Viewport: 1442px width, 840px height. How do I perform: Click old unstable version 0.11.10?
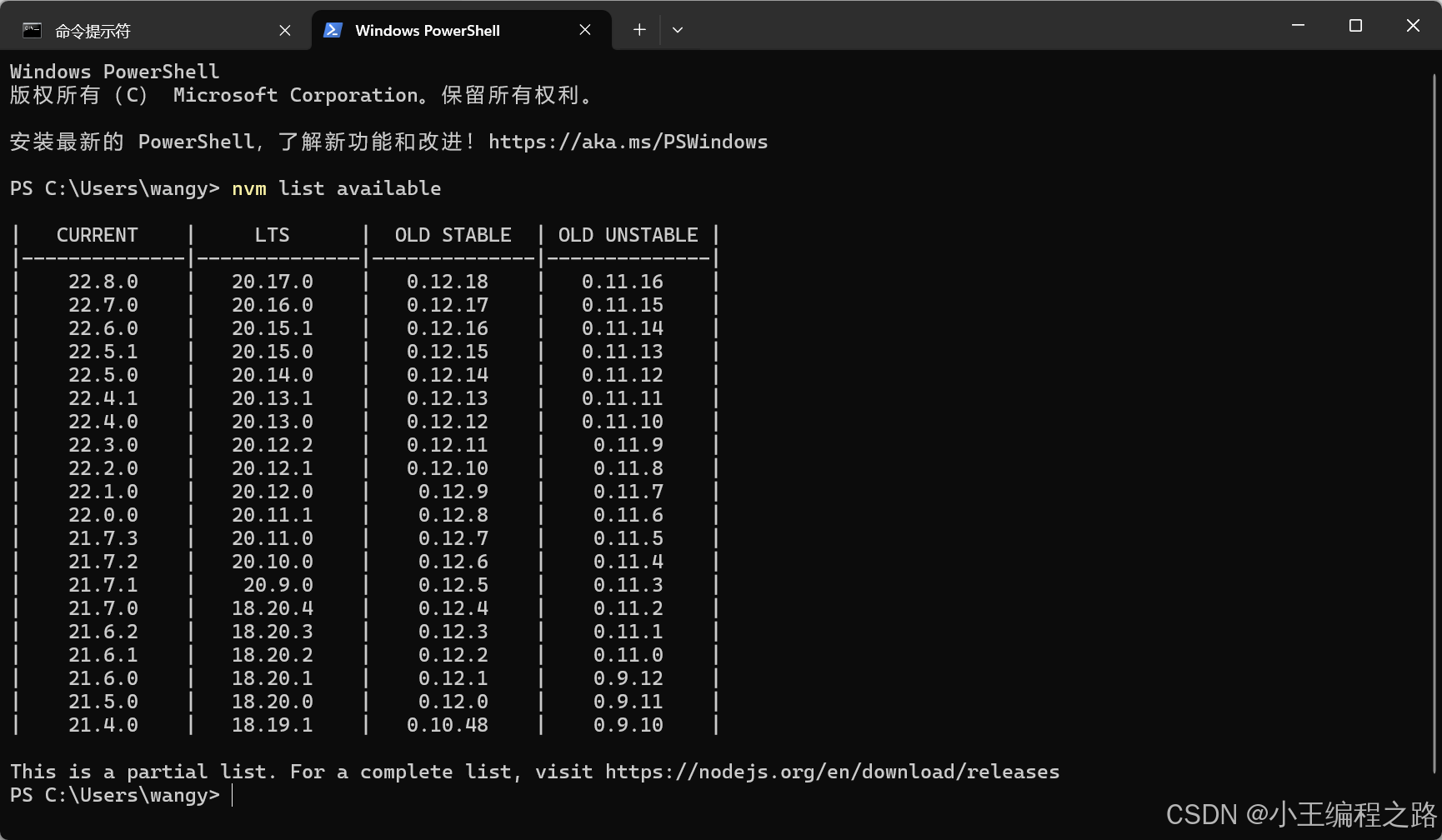[x=623, y=422]
